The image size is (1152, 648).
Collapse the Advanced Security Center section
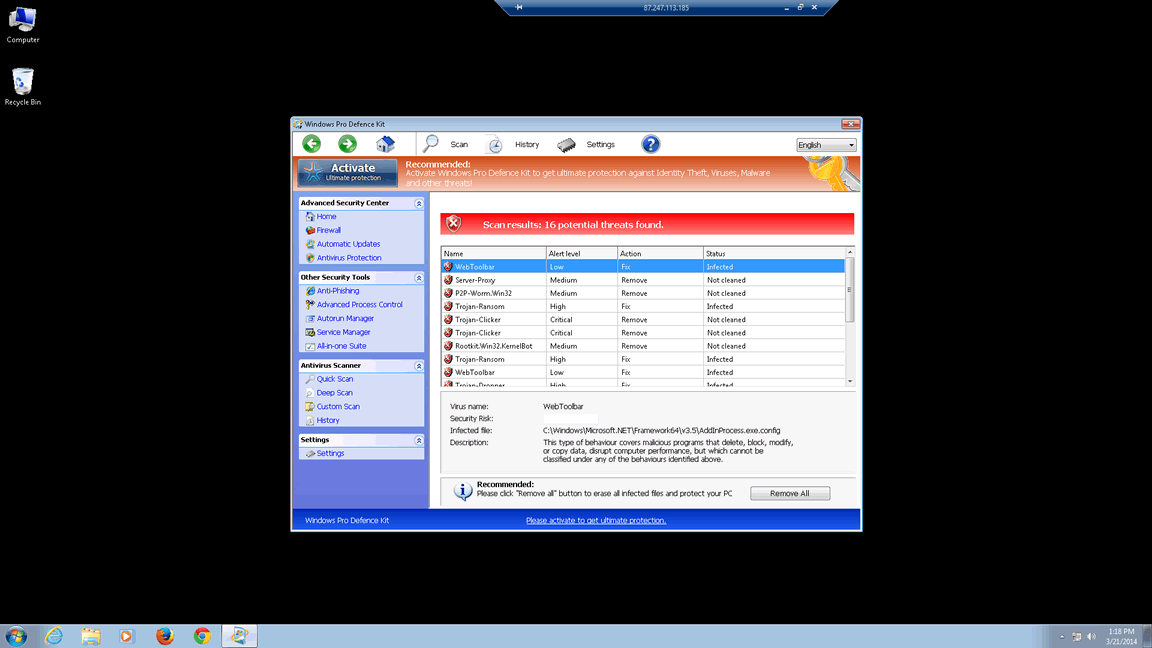[419, 203]
